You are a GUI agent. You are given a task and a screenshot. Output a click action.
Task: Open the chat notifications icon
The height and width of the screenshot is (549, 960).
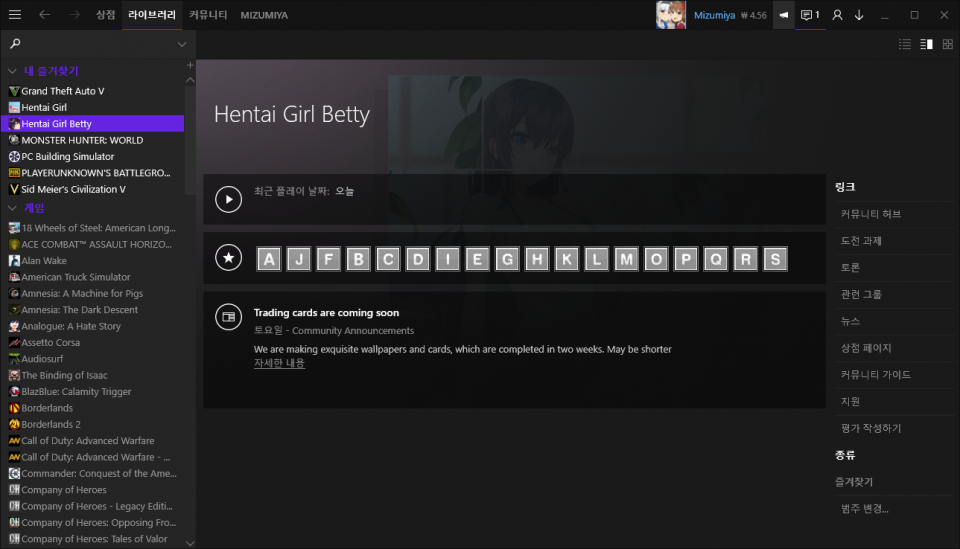coord(810,15)
